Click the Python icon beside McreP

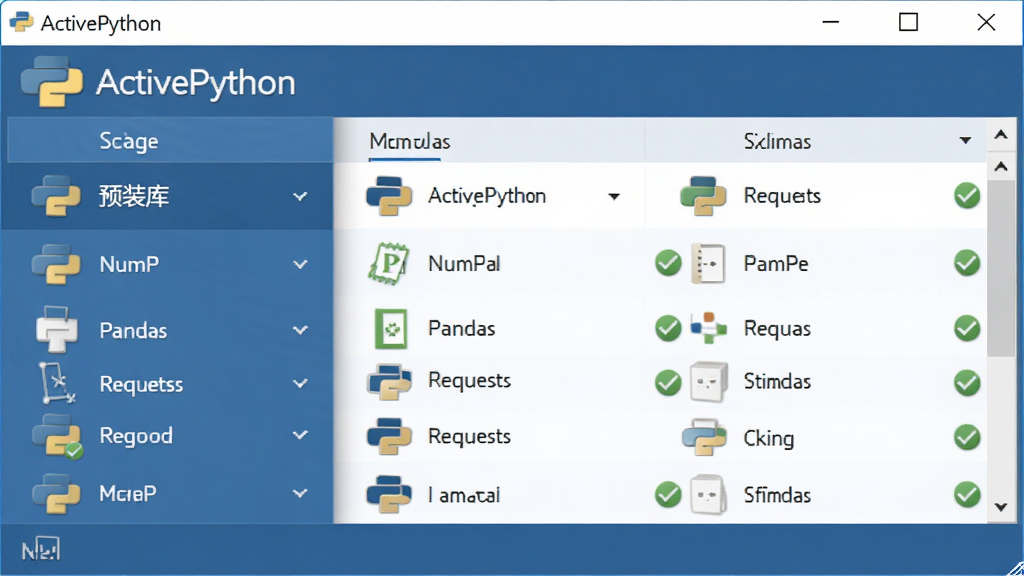56,493
